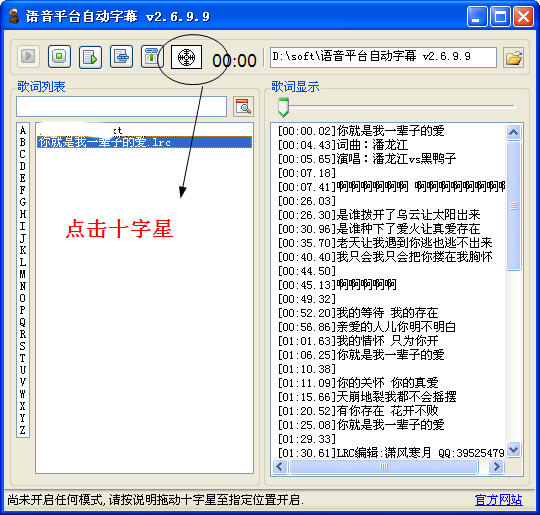
Task: Click letter D in alphabet index
Action: pyautogui.click(x=23, y=166)
